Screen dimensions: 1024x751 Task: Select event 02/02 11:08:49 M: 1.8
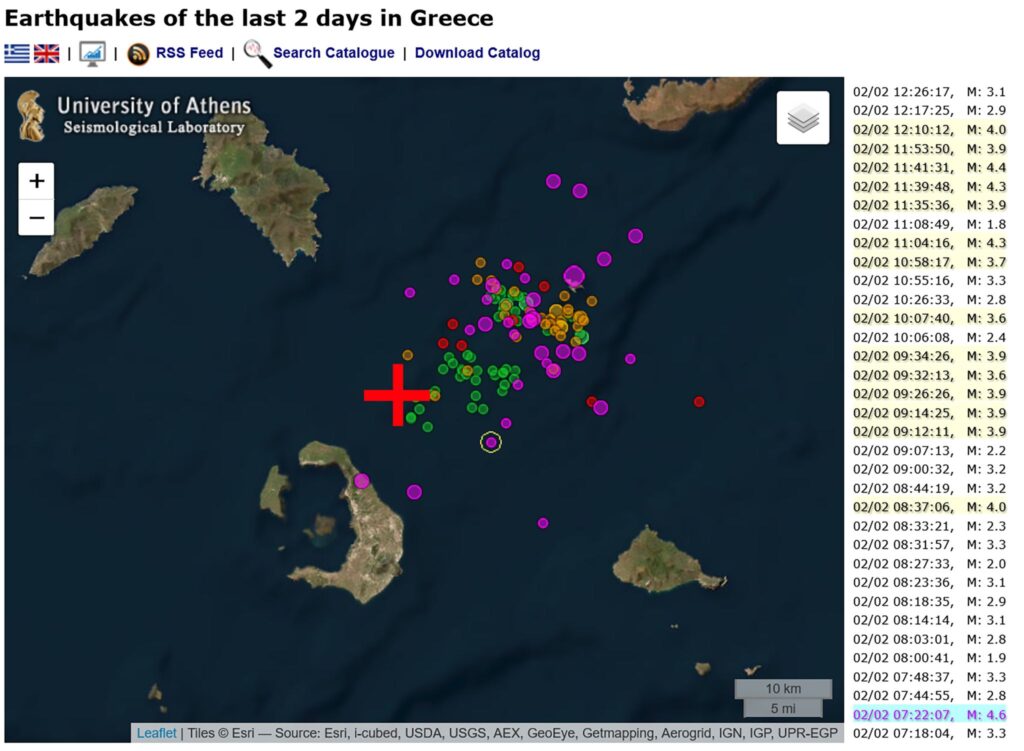coord(929,225)
